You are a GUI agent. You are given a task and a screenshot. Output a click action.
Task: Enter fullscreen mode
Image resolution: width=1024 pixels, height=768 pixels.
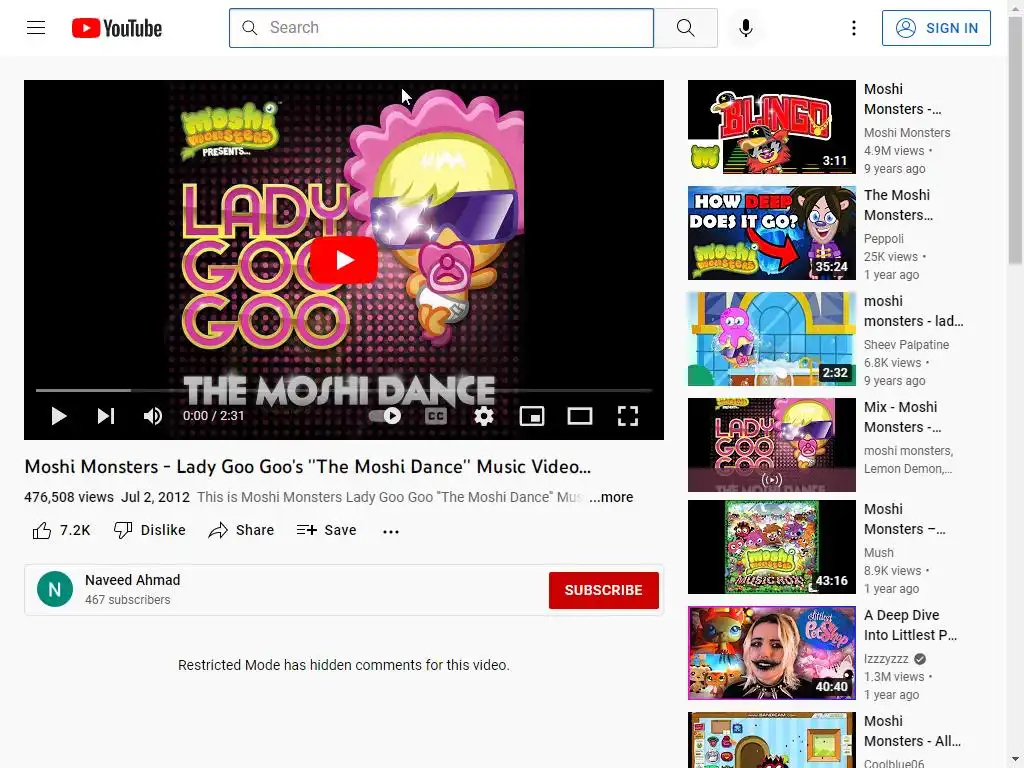[628, 416]
